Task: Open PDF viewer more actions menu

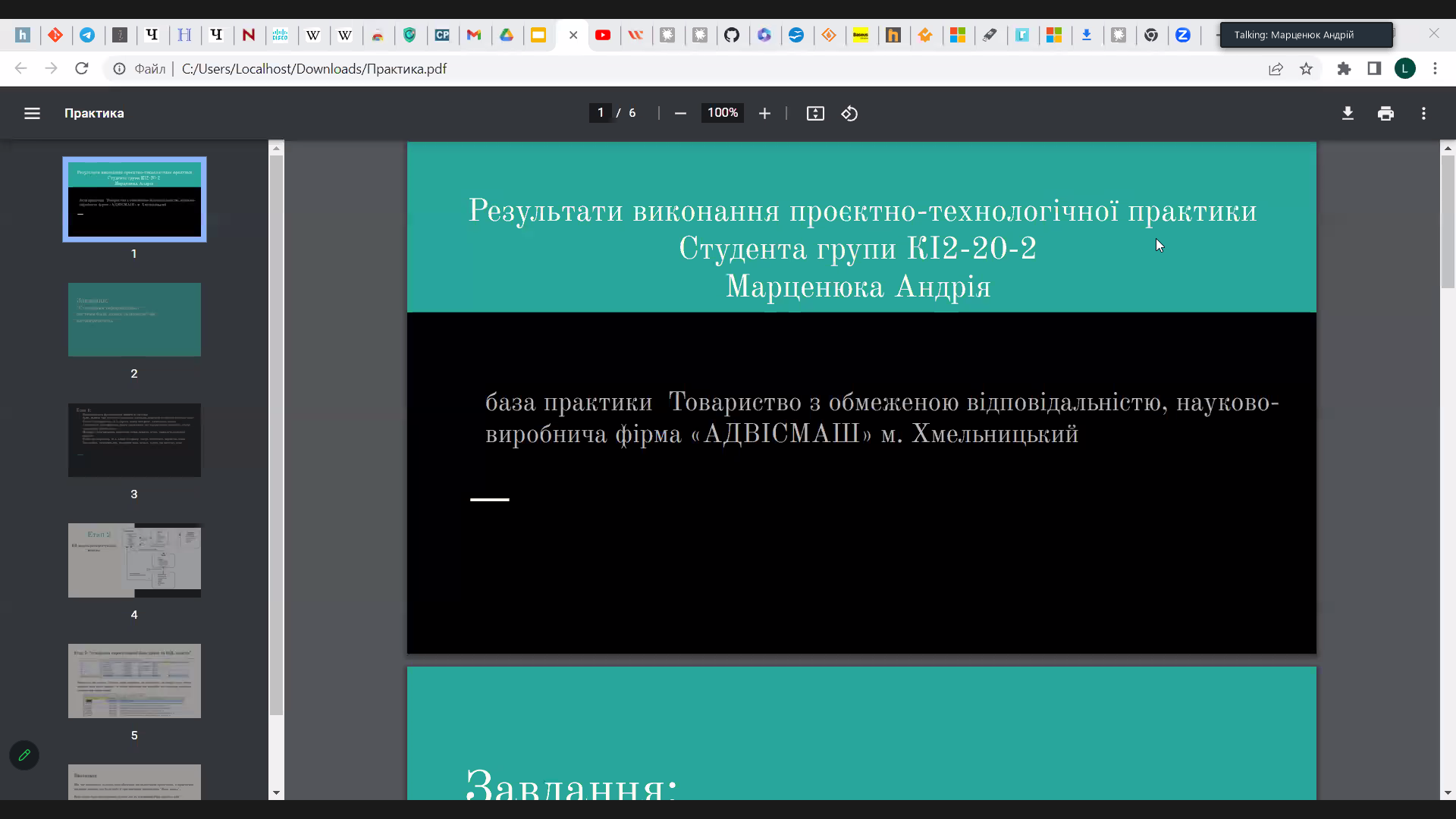Action: pos(1423,113)
